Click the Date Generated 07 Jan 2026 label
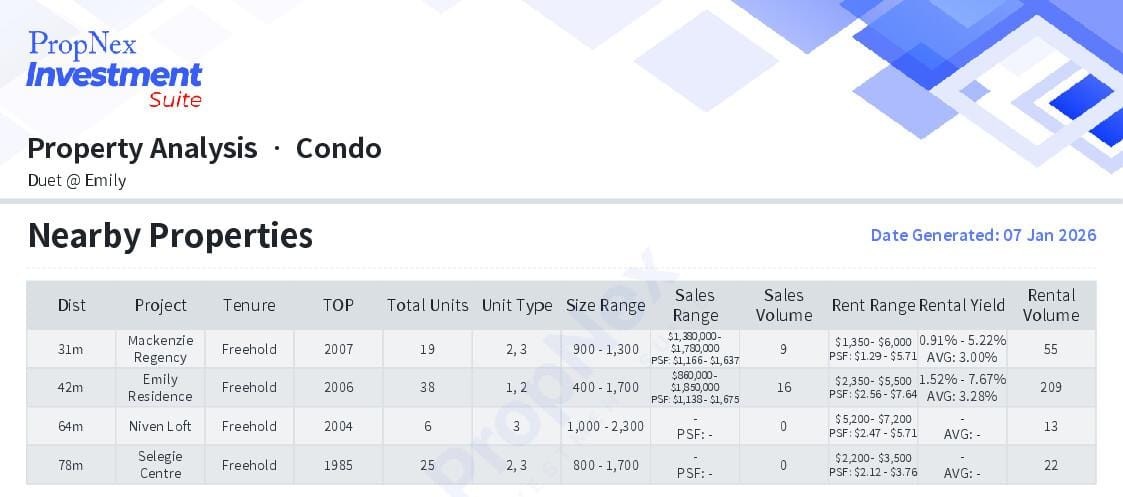Image resolution: width=1123 pixels, height=497 pixels. (x=983, y=235)
